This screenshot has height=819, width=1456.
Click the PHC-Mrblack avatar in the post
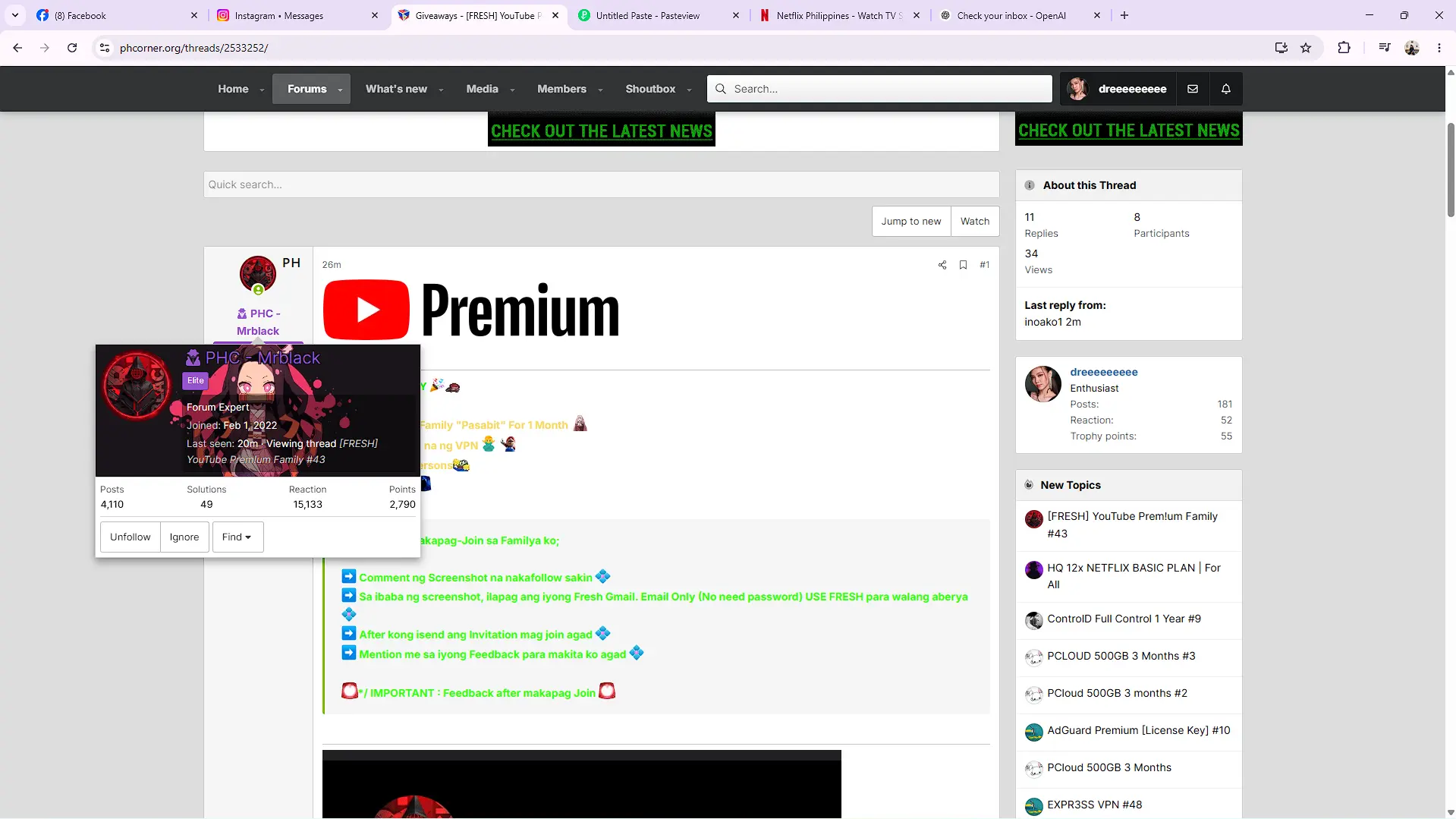coord(258,274)
